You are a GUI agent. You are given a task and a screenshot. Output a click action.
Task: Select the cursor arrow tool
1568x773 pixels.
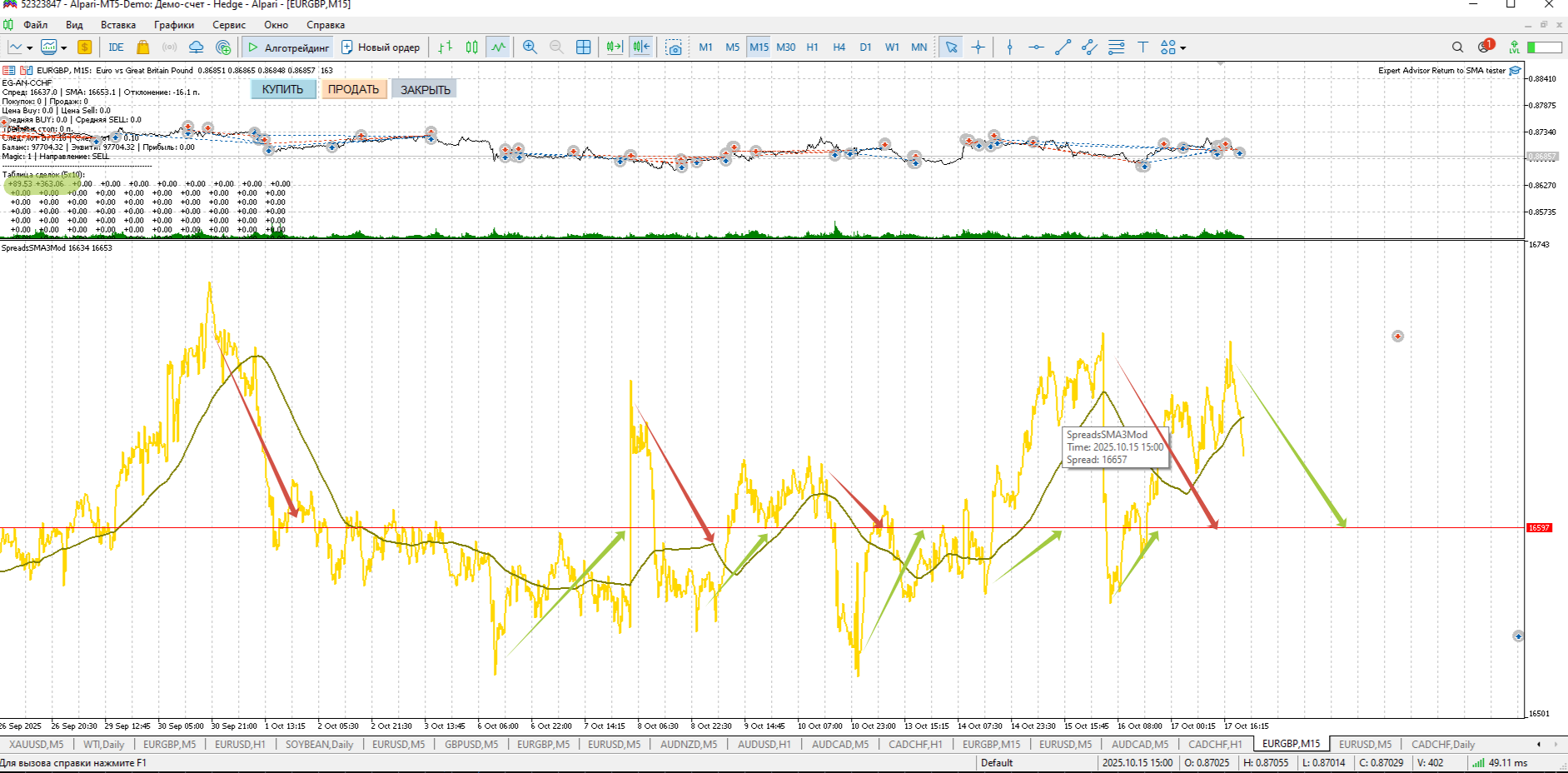[x=951, y=47]
